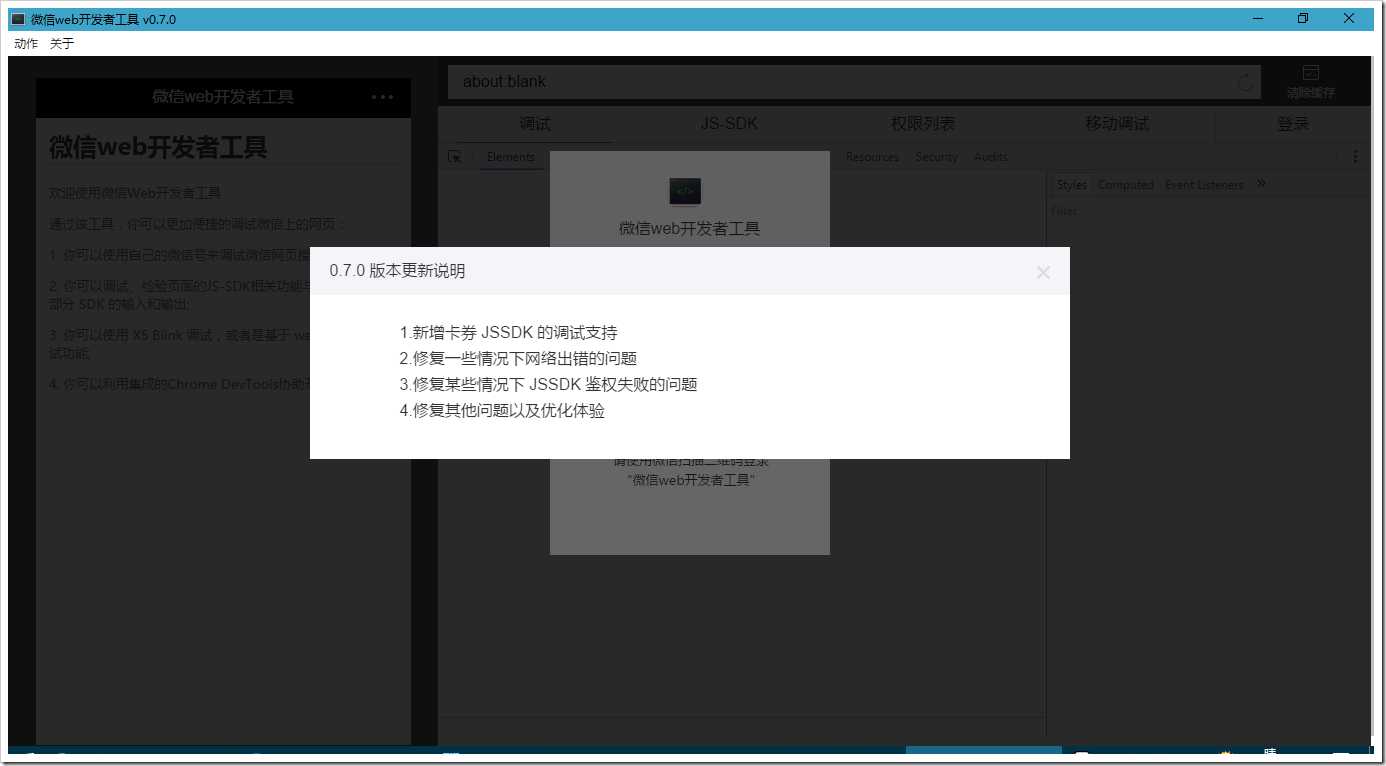
Task: Click text 3.修复某些情况下 JSSDK 鉴权失败的问题
Action: pyautogui.click(x=548, y=385)
